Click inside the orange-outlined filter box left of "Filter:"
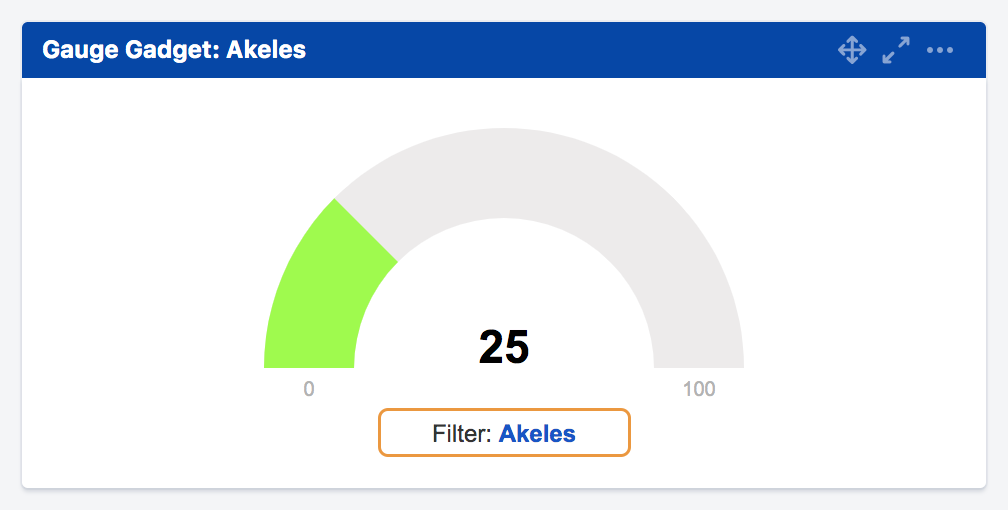Viewport: 1008px width, 510px height. [x=405, y=434]
